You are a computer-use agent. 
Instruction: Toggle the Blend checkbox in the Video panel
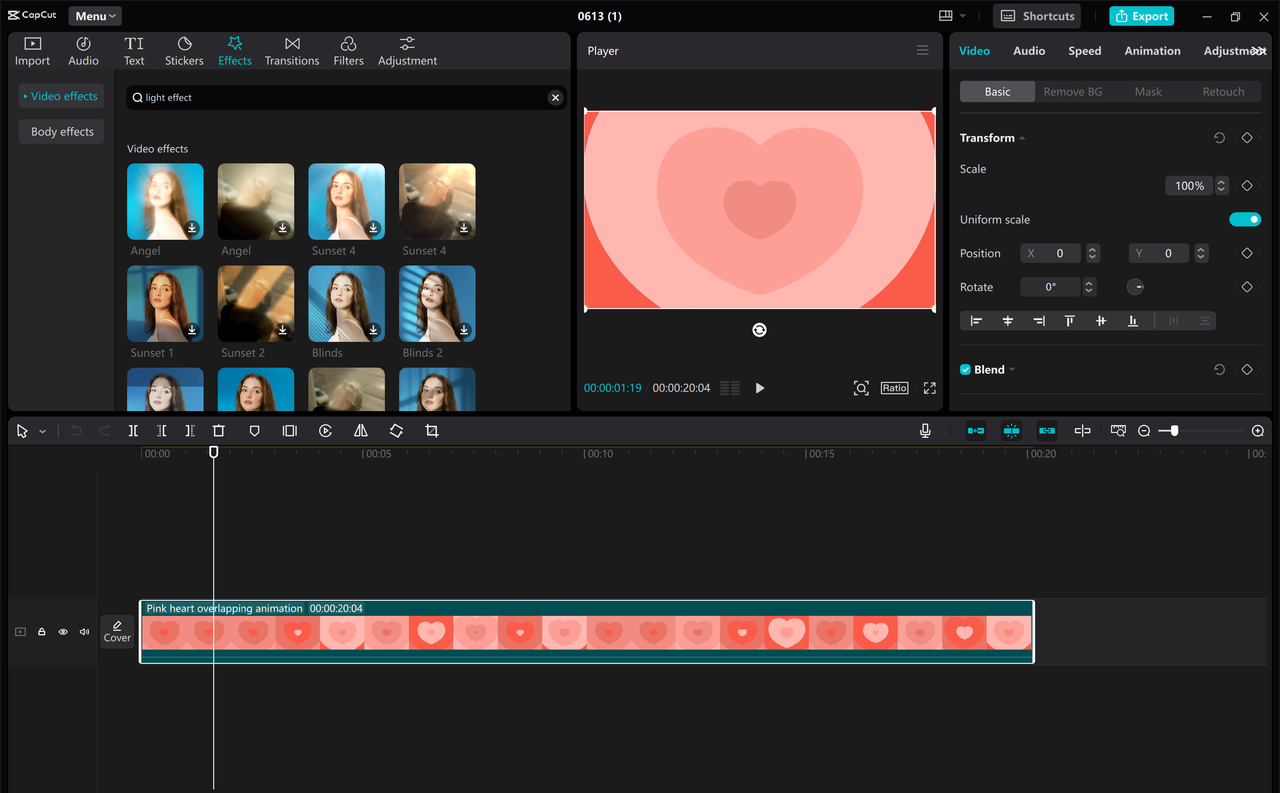point(963,369)
